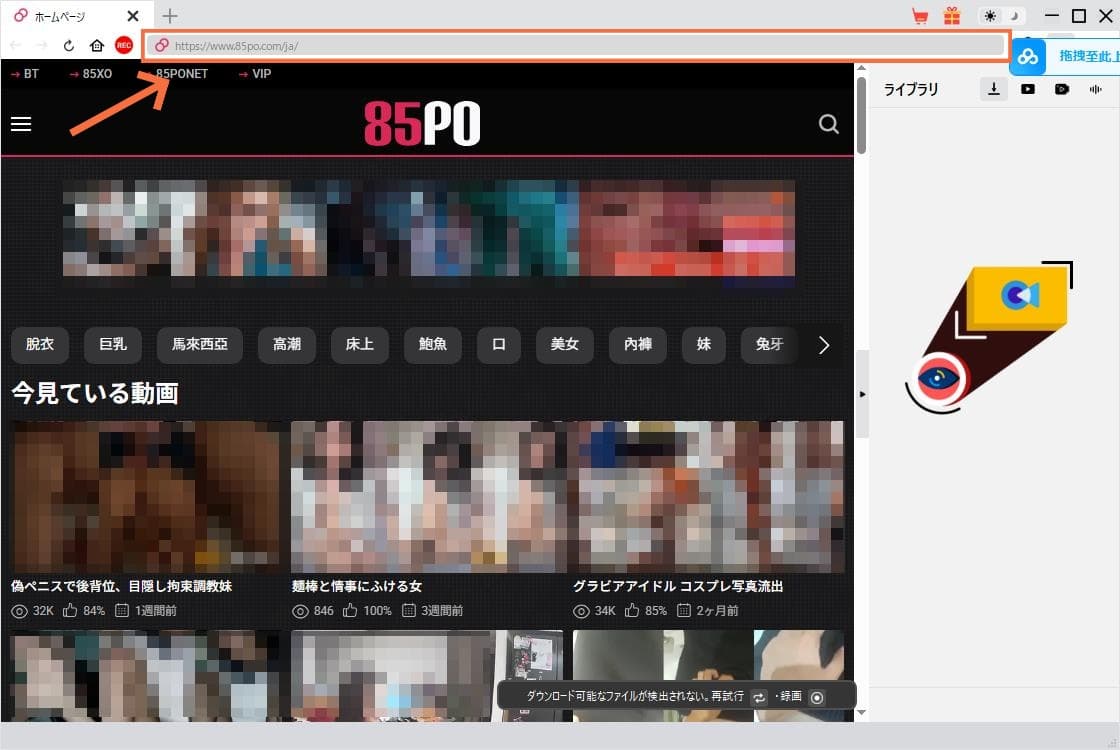Click the 今見ている動画 section heading
Image resolution: width=1120 pixels, height=750 pixels.
coord(95,393)
